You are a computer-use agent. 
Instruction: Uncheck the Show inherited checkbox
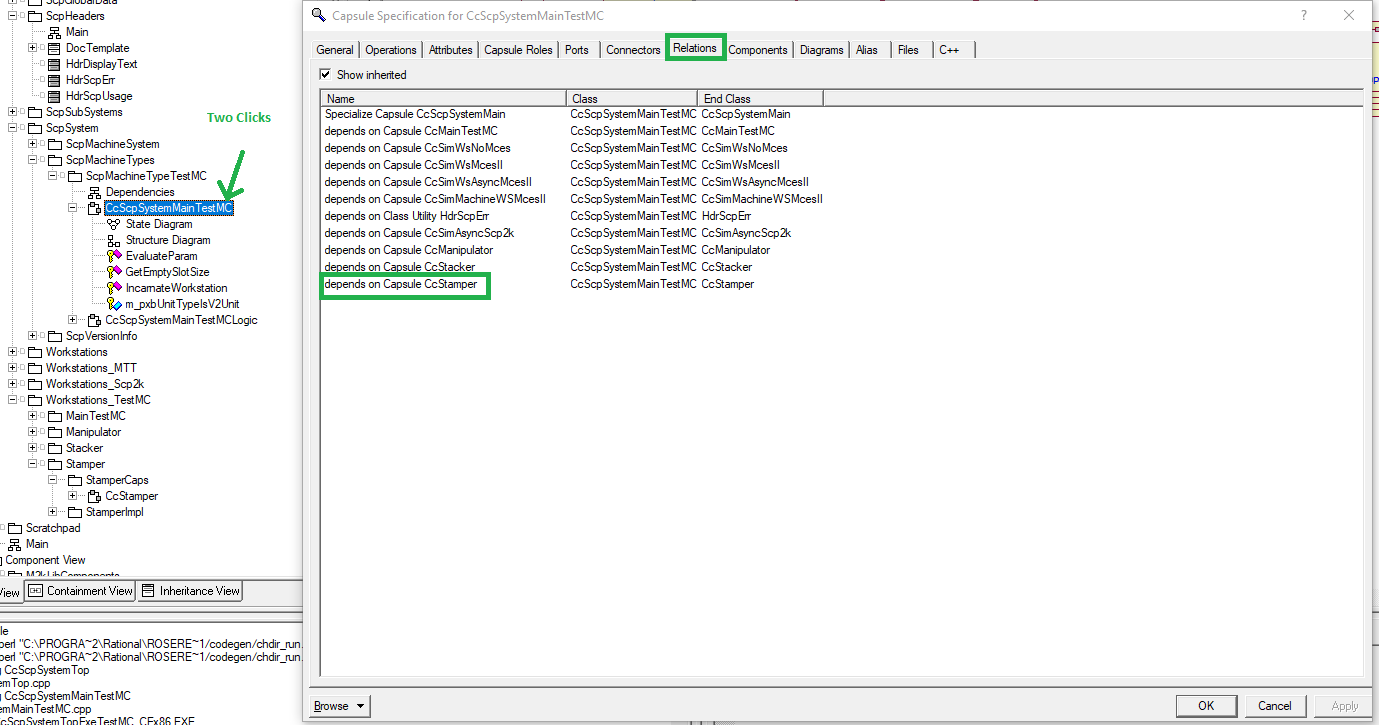(x=325, y=74)
